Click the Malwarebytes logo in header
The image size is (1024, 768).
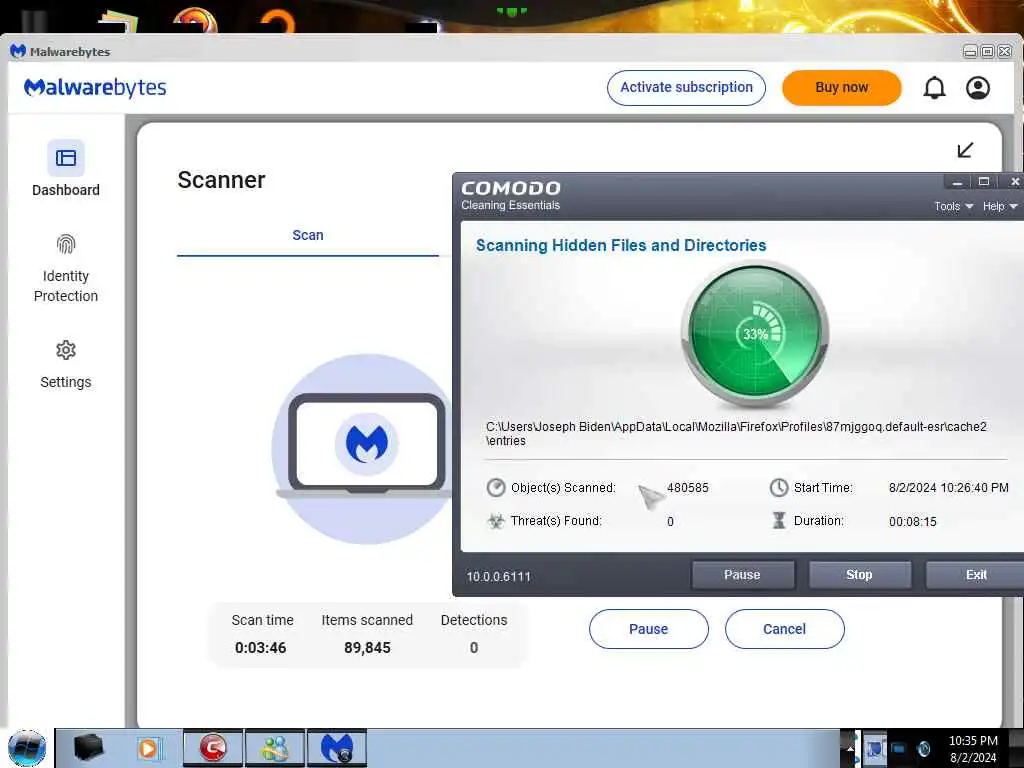tap(95, 88)
